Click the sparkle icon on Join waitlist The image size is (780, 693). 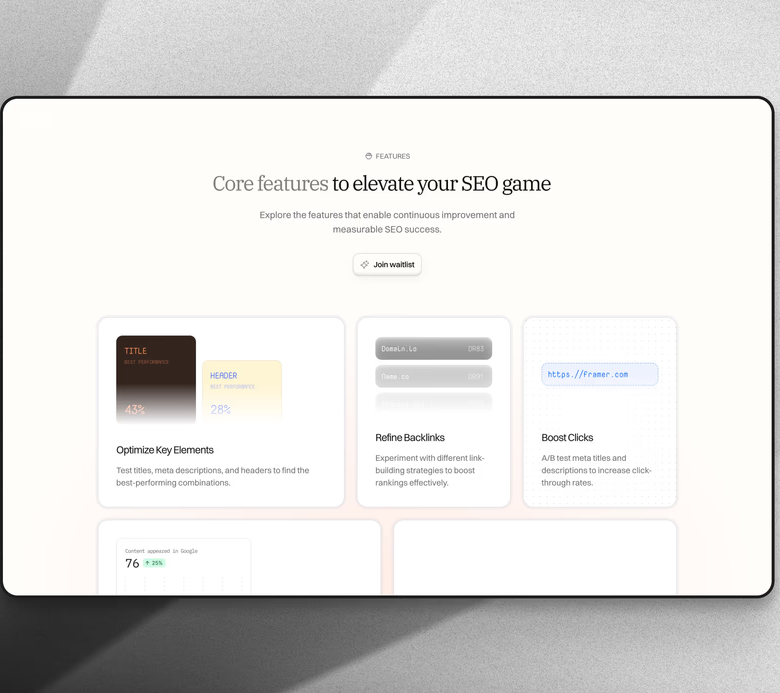365,265
